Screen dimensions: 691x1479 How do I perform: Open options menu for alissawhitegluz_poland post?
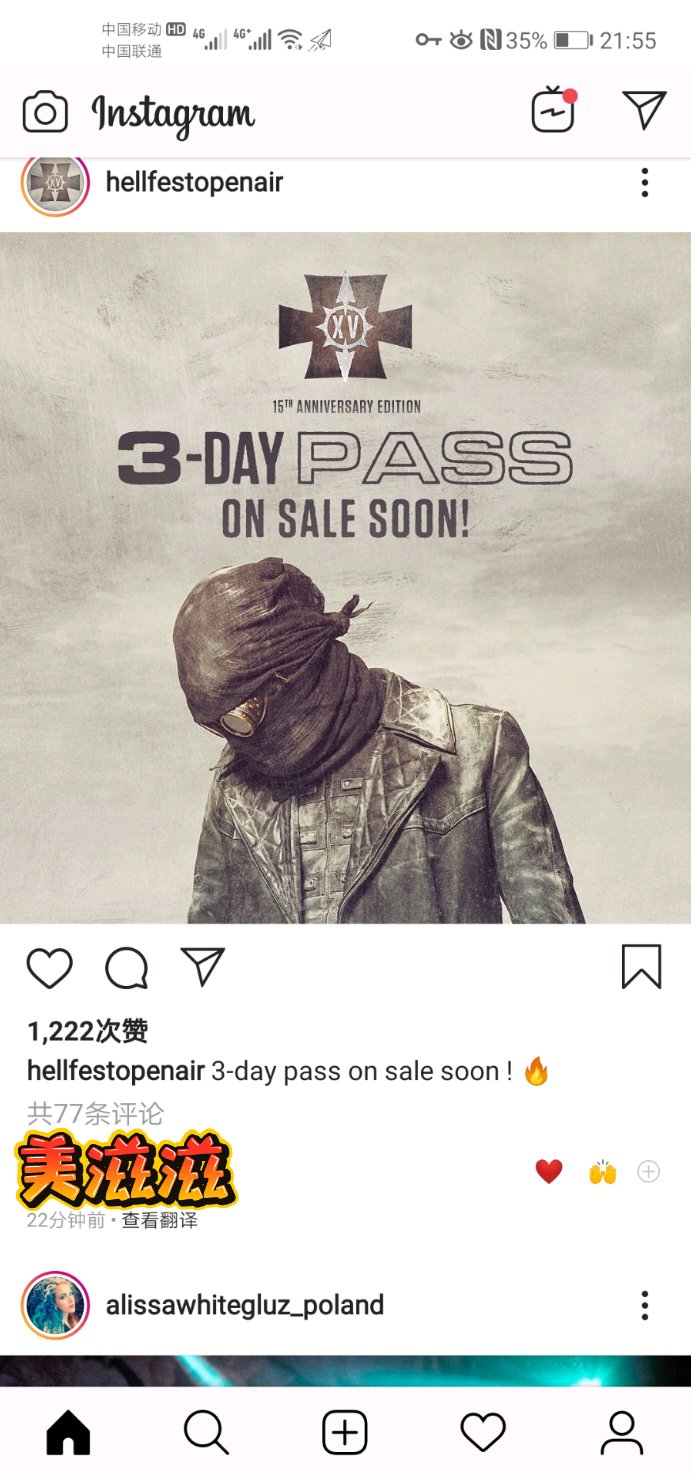pyautogui.click(x=645, y=1305)
